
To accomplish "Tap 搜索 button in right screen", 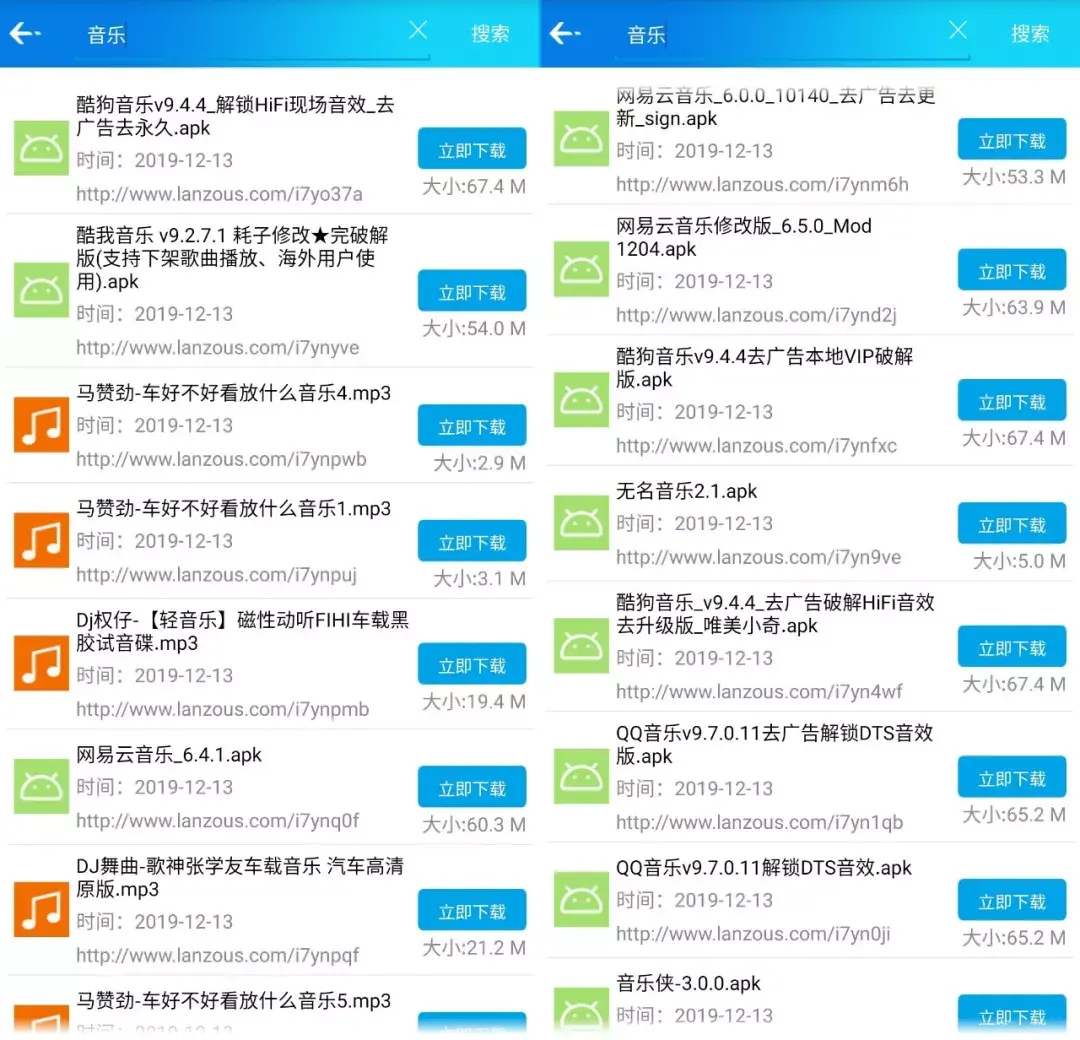I will tap(1030, 33).
